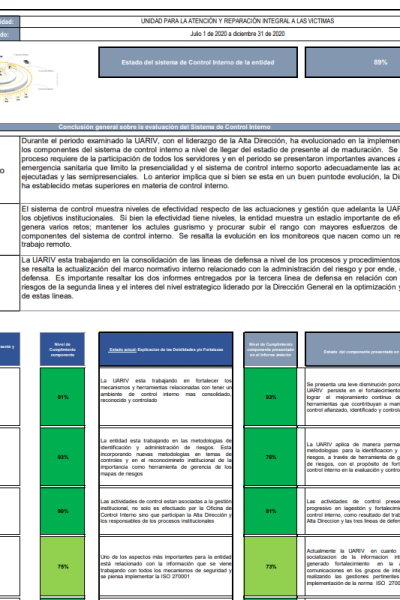Select the cell 'La entidad esta trabajando en las metodologias'
400x600 pixels.
166,457
